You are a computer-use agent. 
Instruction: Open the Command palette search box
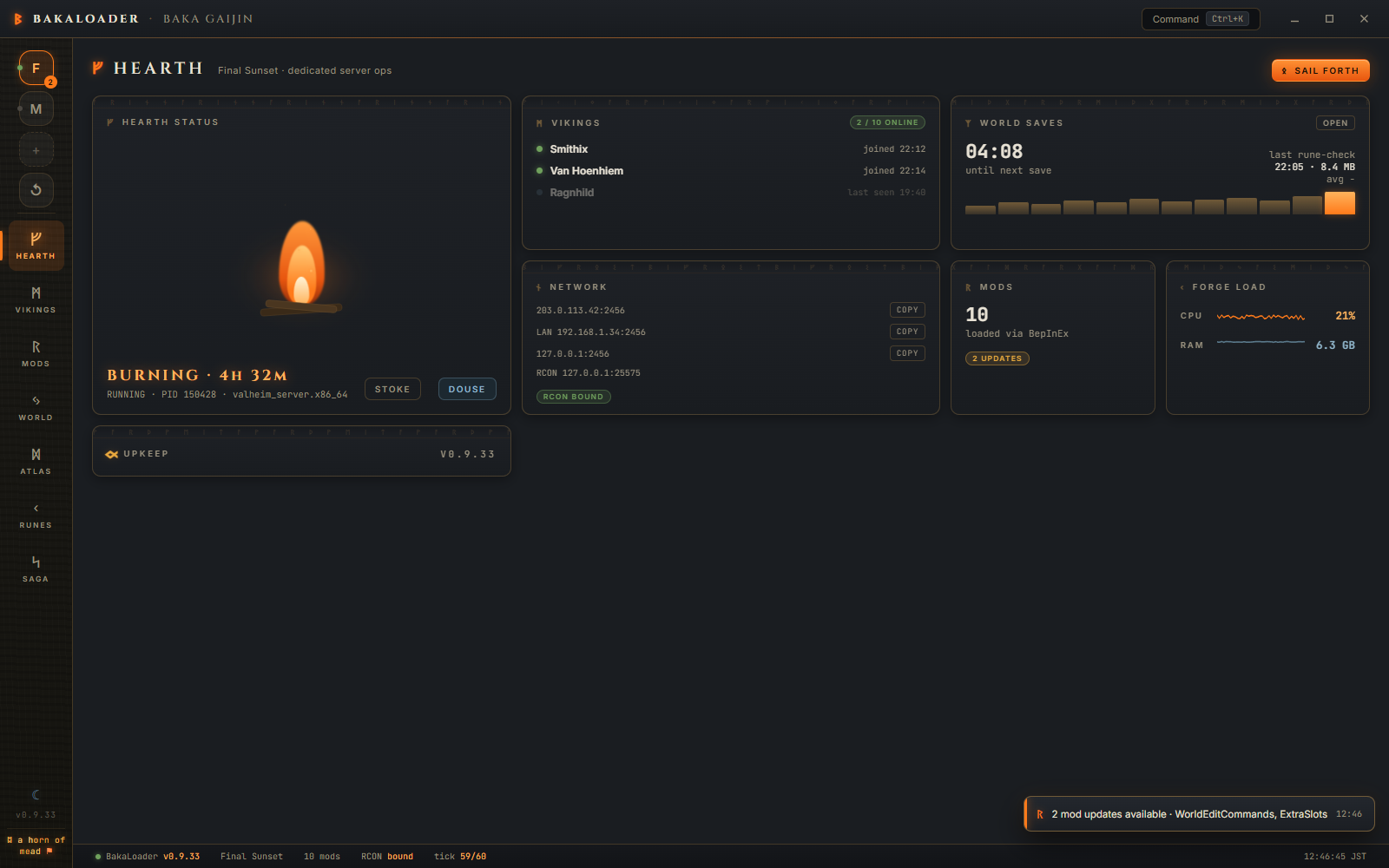tap(1201, 19)
